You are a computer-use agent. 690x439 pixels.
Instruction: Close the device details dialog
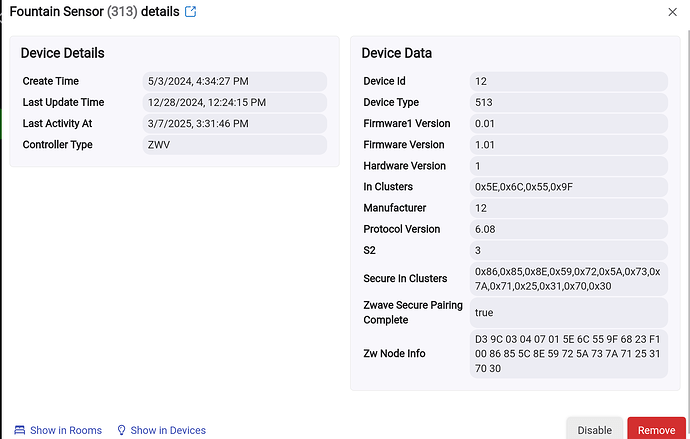672,12
